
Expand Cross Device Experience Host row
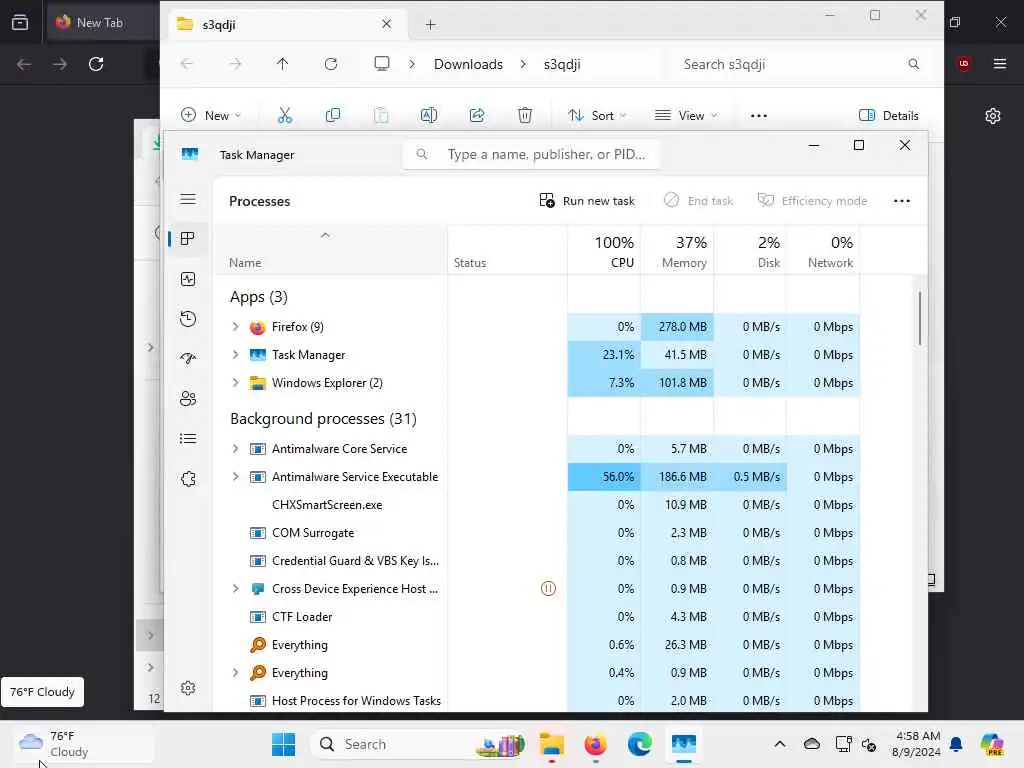(235, 588)
